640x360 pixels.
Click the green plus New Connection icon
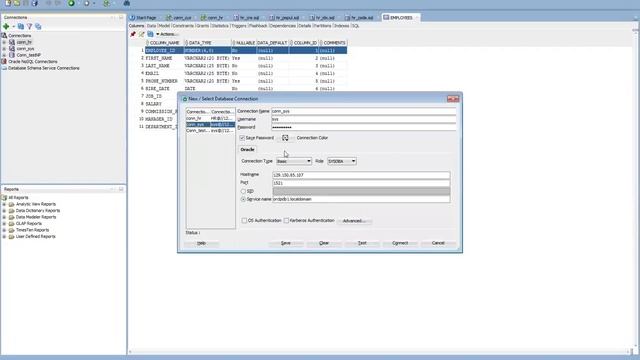pos(6,26)
